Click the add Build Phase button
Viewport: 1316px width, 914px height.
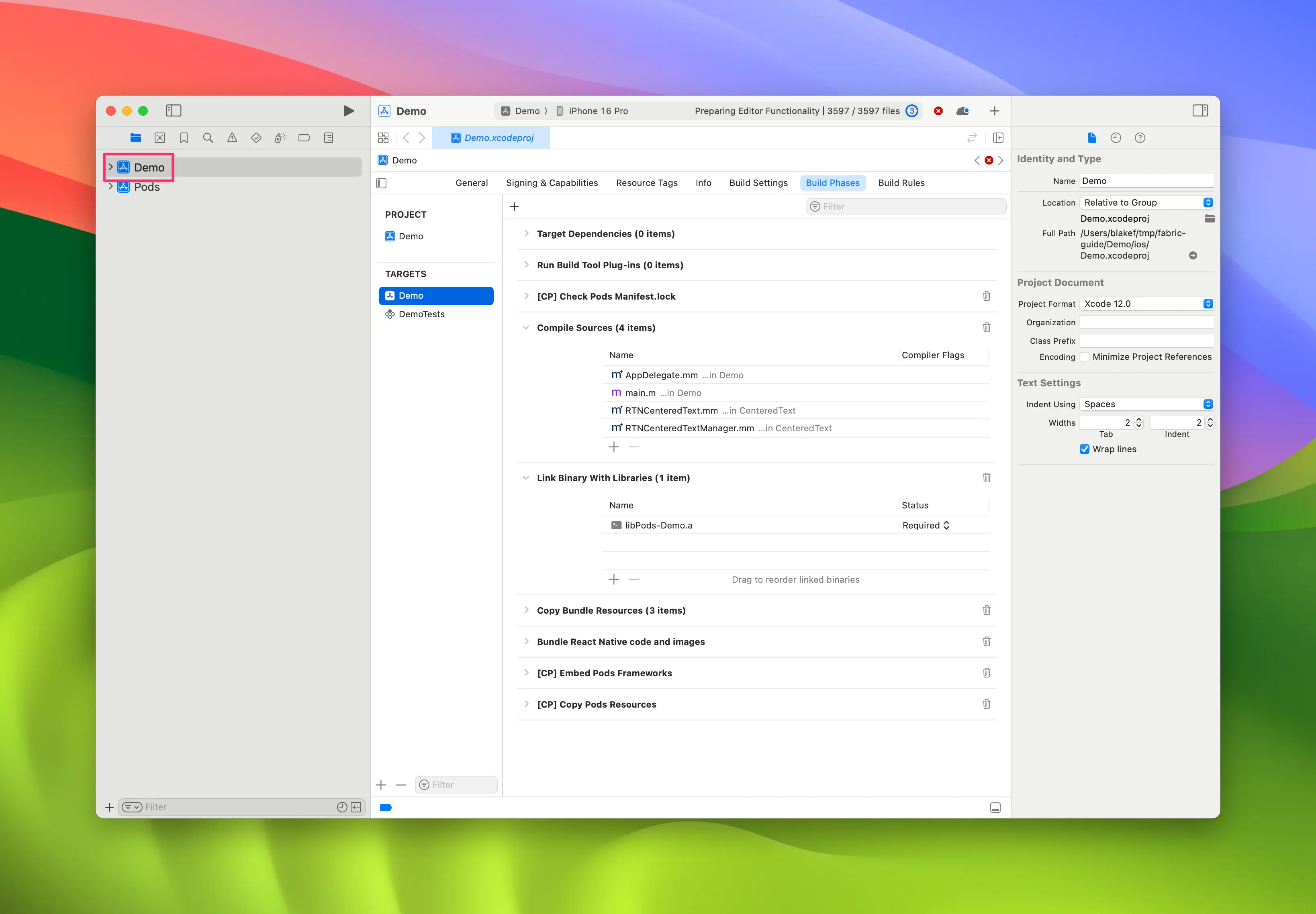[514, 207]
